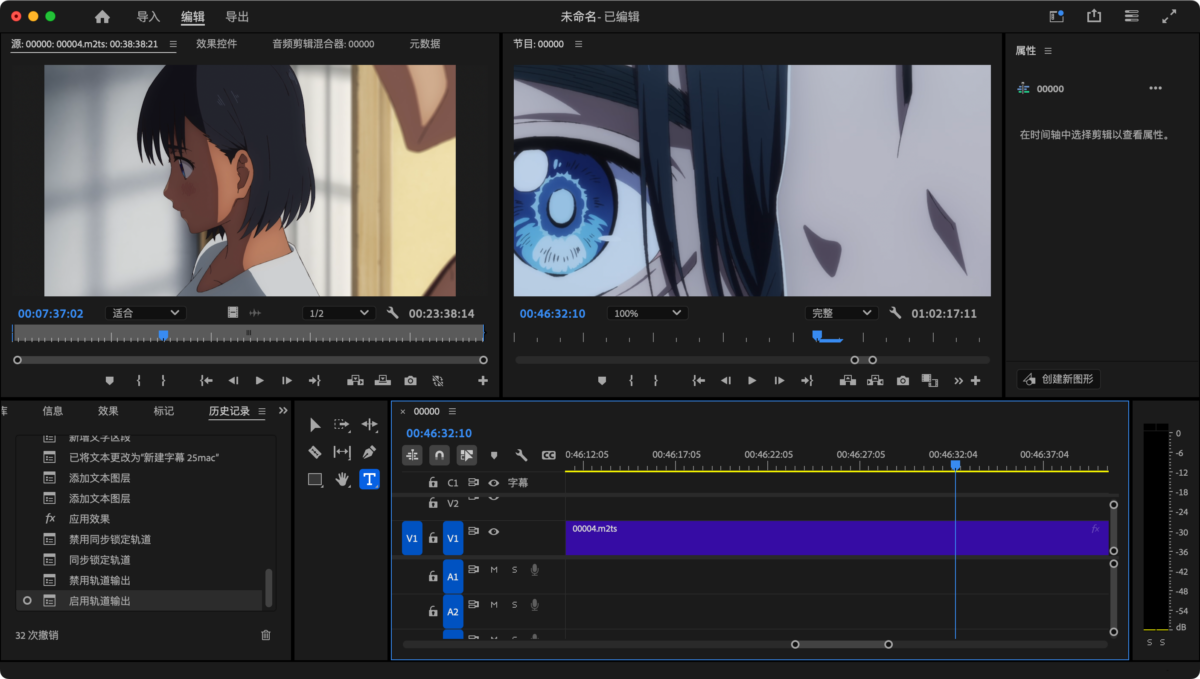This screenshot has height=679, width=1200.
Task: Toggle insert sequences as nests button
Action: click(x=412, y=455)
